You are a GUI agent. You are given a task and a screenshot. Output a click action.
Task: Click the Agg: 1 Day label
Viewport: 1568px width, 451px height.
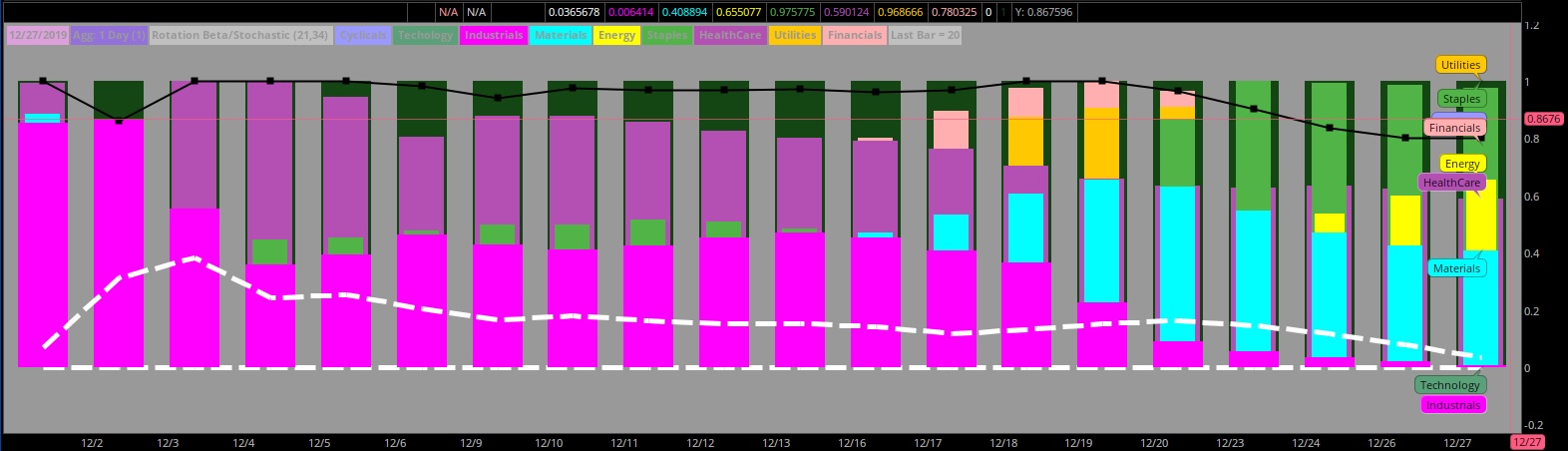[x=109, y=35]
